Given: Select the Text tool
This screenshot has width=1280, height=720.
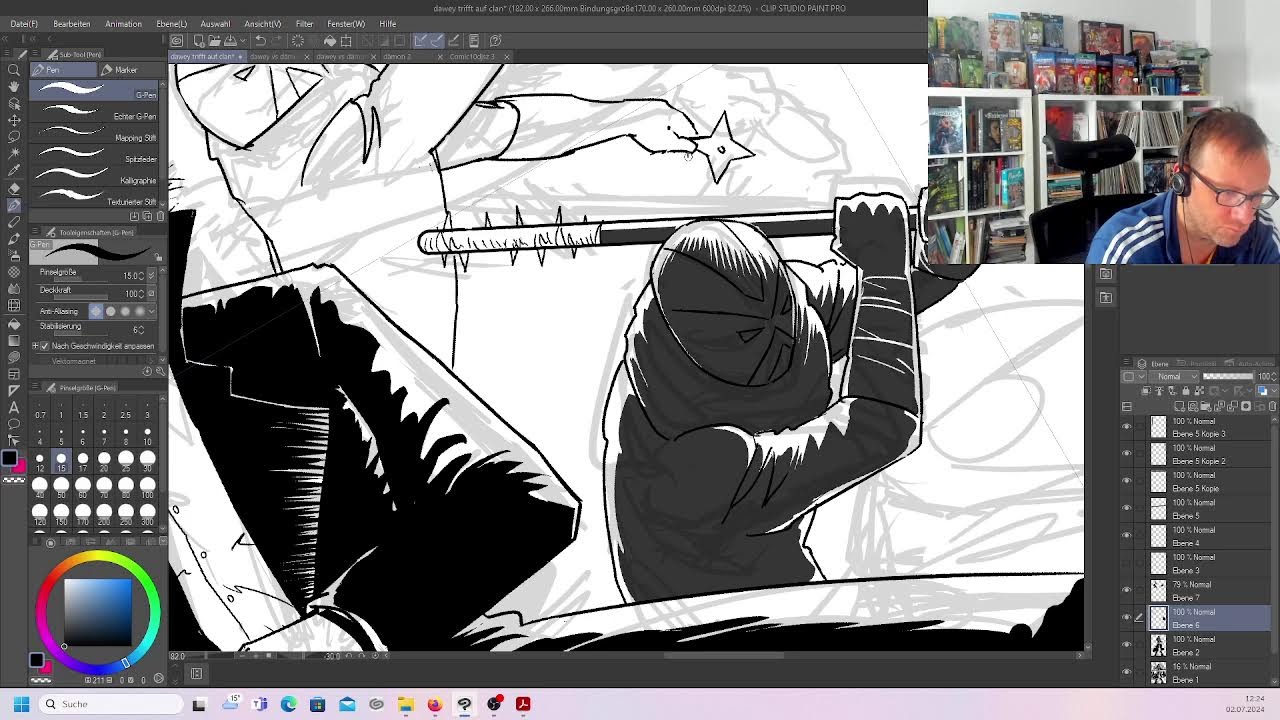Looking at the screenshot, I should (x=14, y=407).
